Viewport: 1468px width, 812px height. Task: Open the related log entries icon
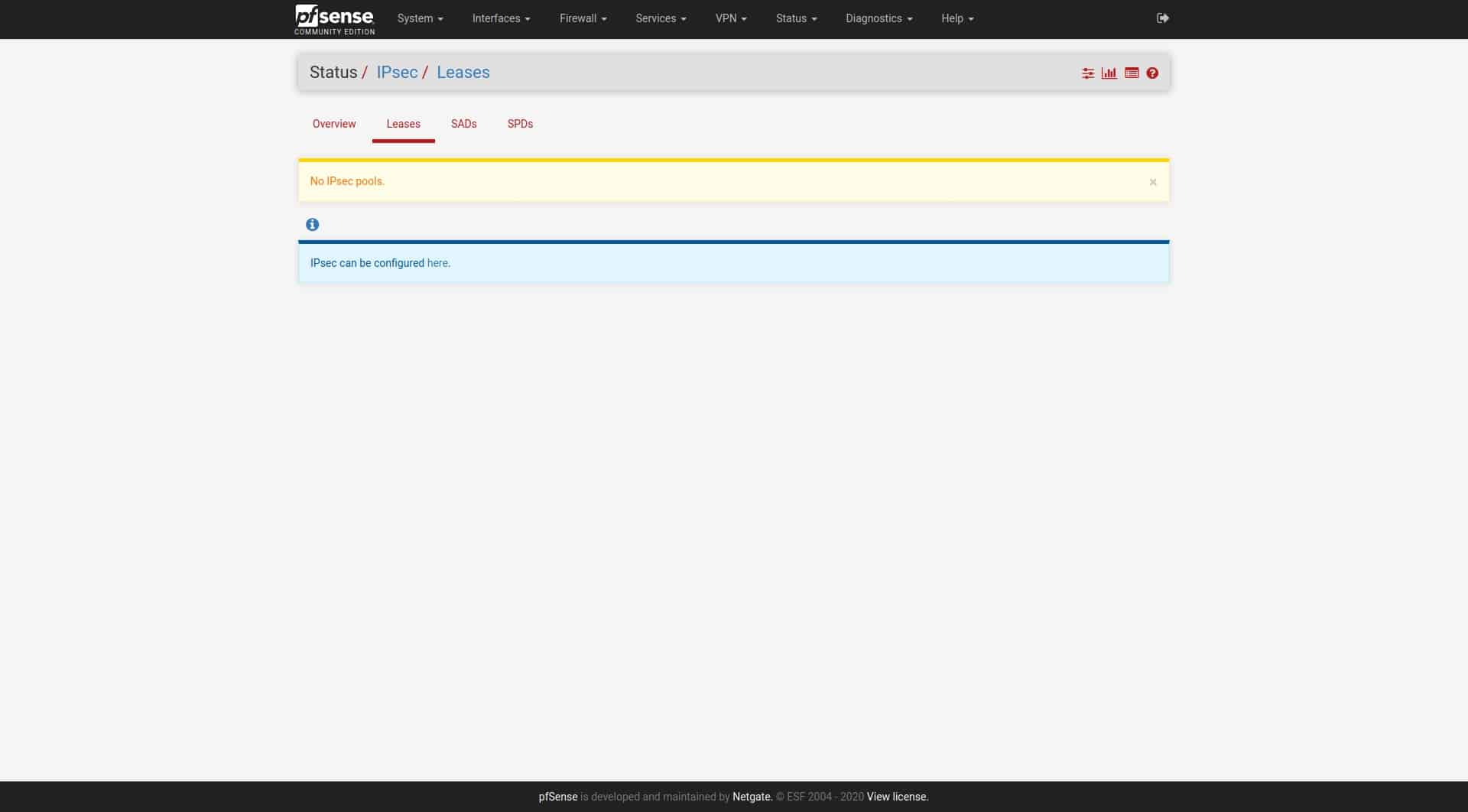(x=1132, y=73)
